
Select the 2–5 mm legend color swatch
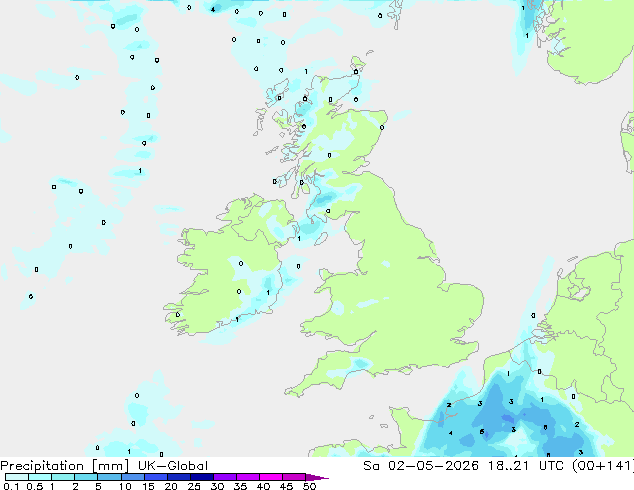pos(86,477)
